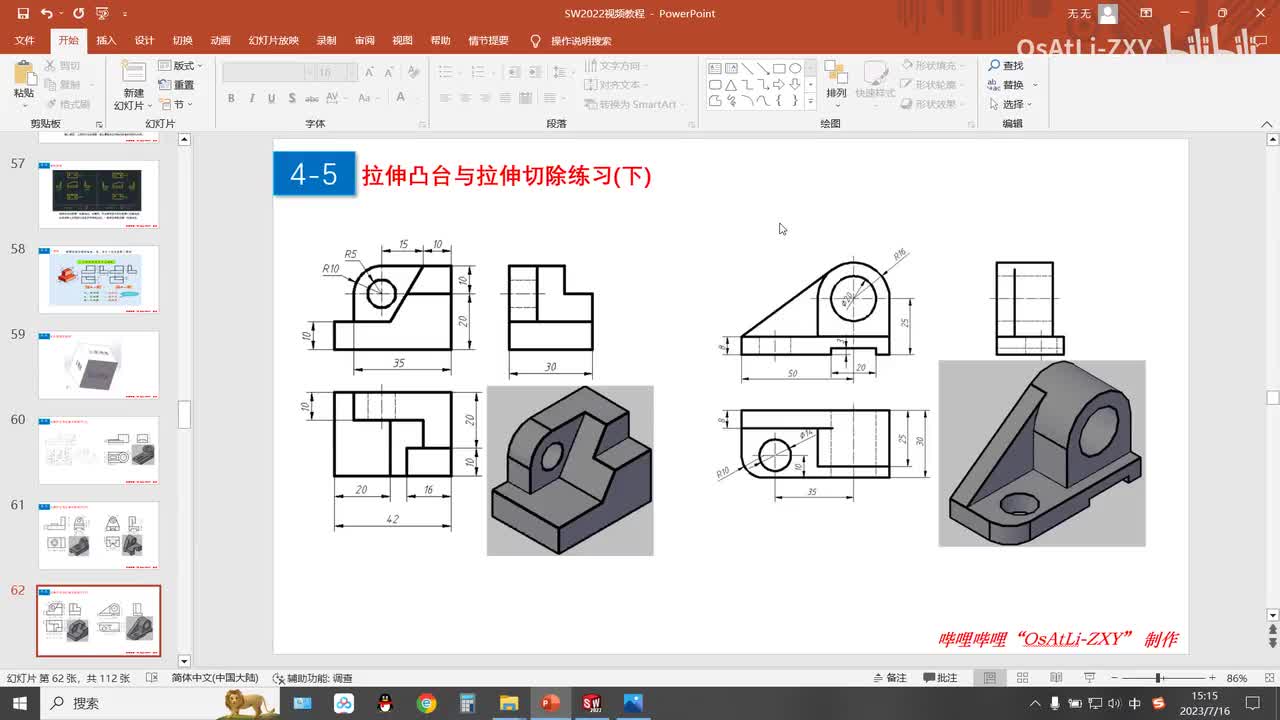Open the Layout (版式) dropdown
The width and height of the screenshot is (1280, 720).
[180, 66]
